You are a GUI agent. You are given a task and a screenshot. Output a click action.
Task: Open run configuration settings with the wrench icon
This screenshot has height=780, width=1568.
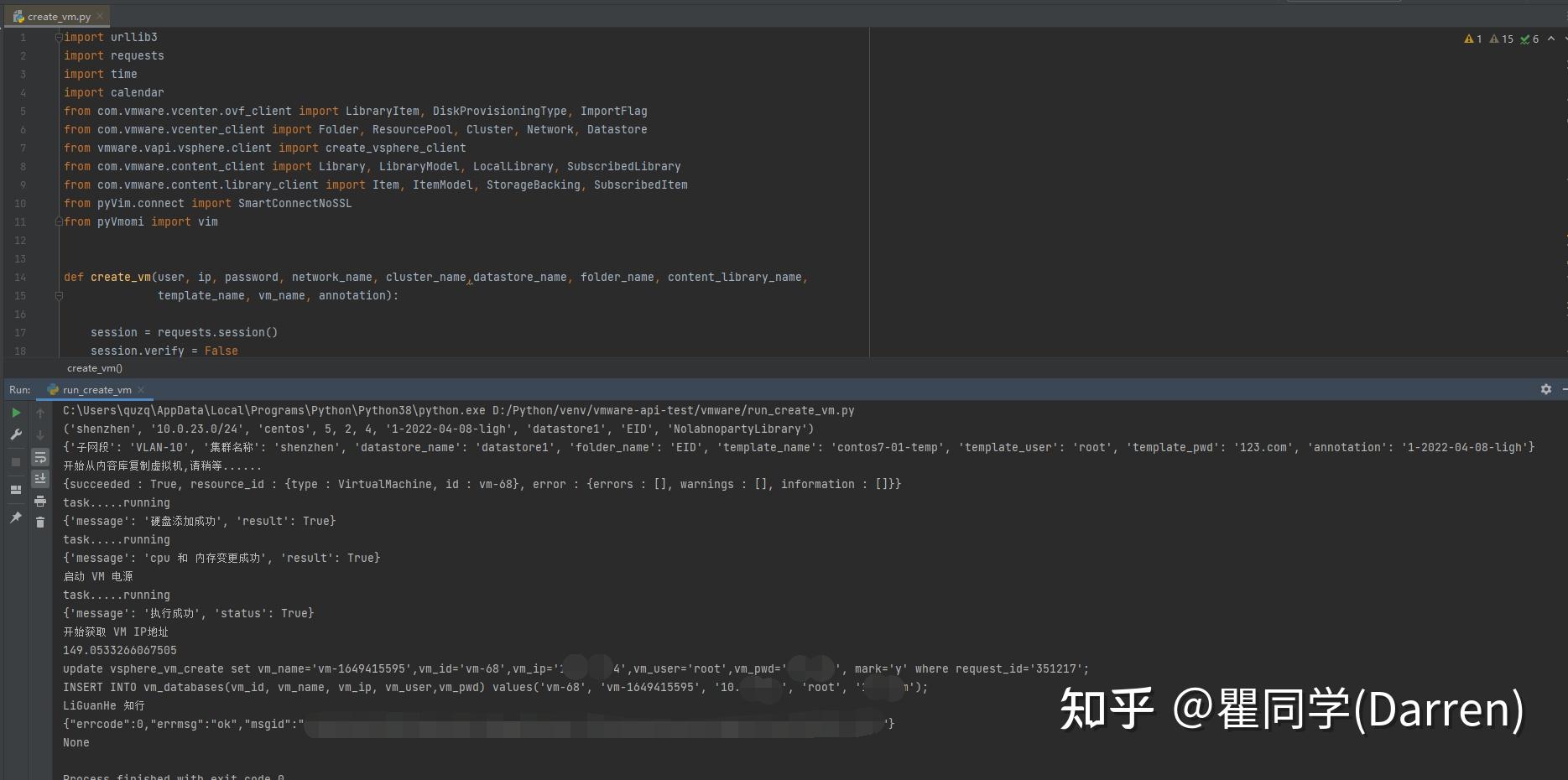click(15, 434)
